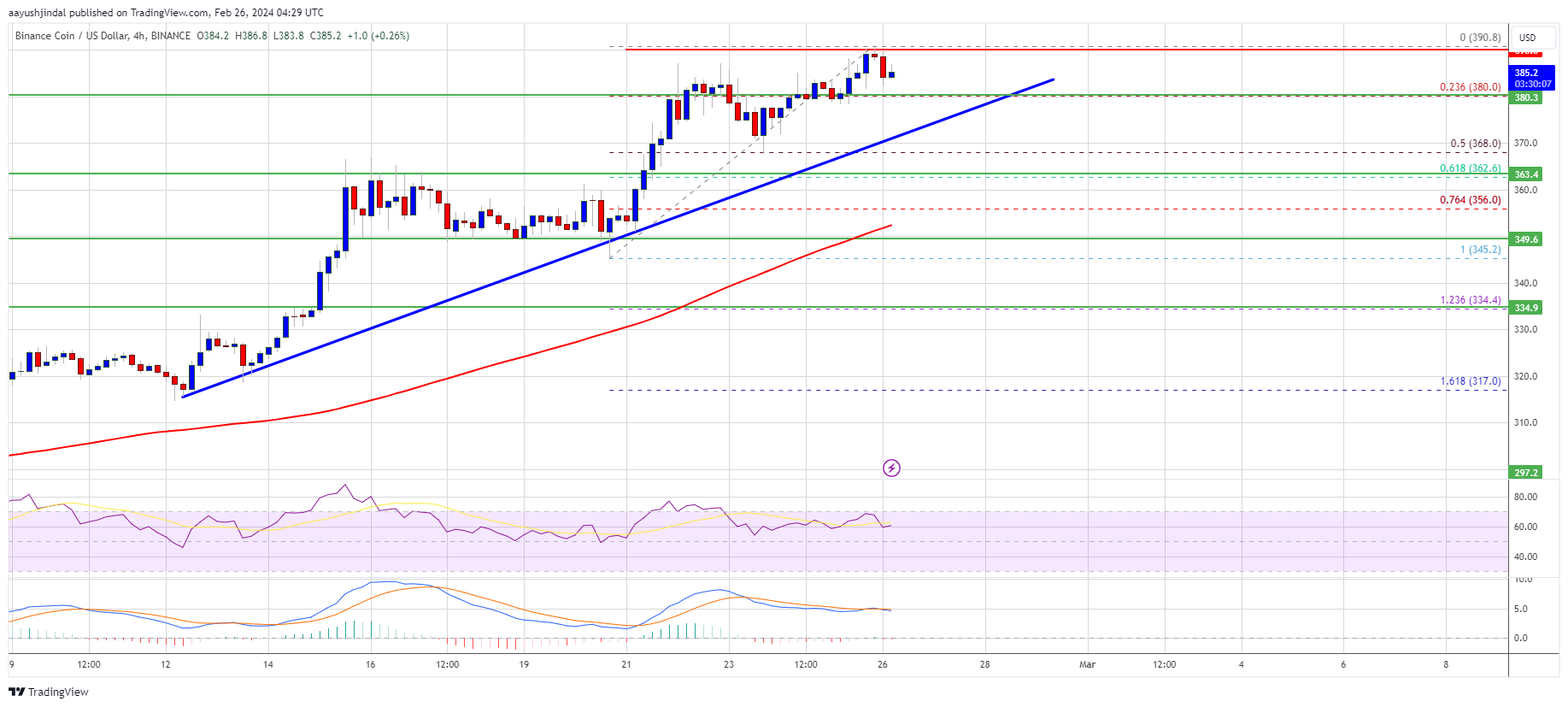Select the 334.9 green price tag
The image size is (1568, 707).
pos(1526,308)
